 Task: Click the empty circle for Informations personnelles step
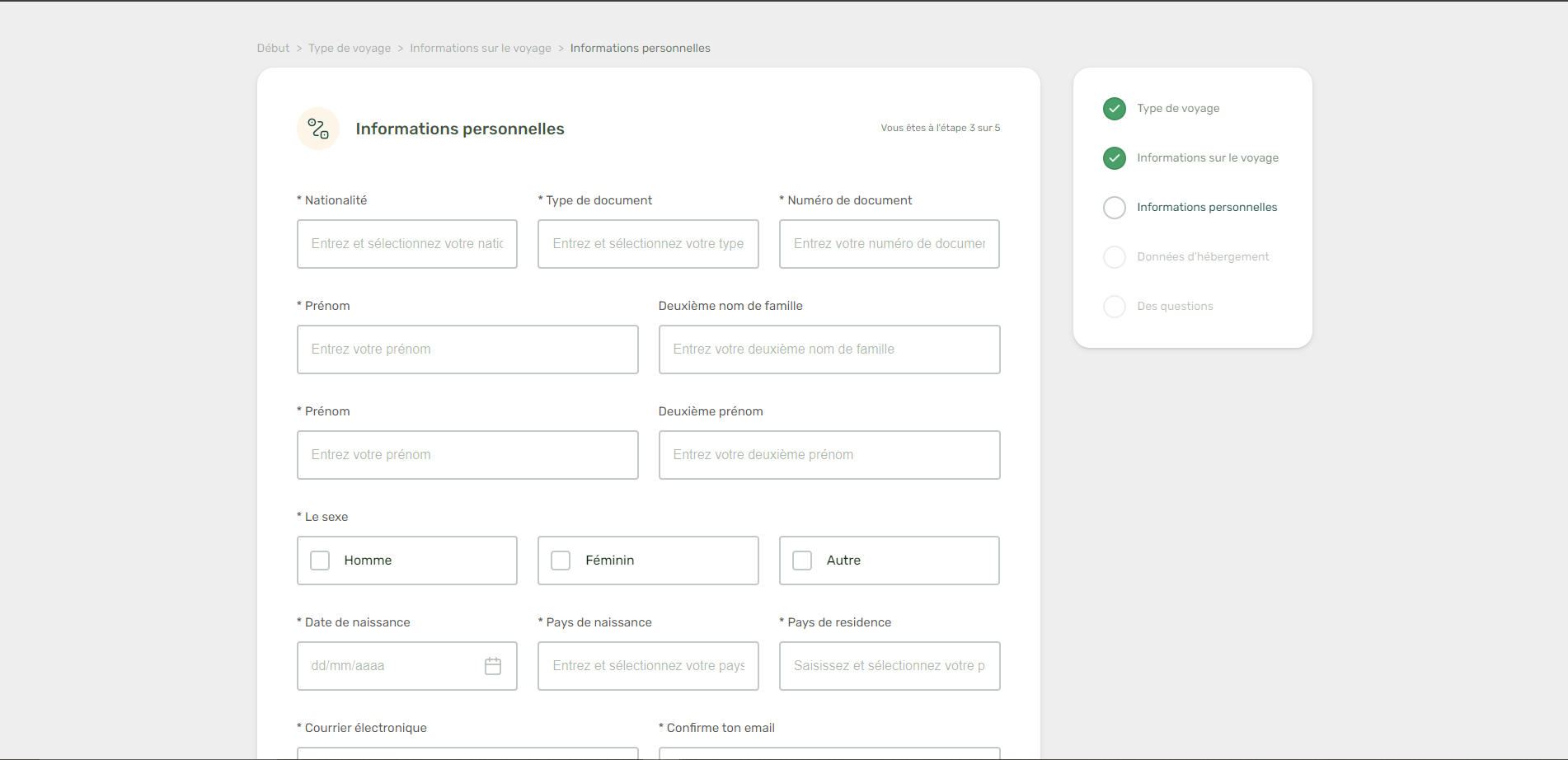(x=1114, y=208)
